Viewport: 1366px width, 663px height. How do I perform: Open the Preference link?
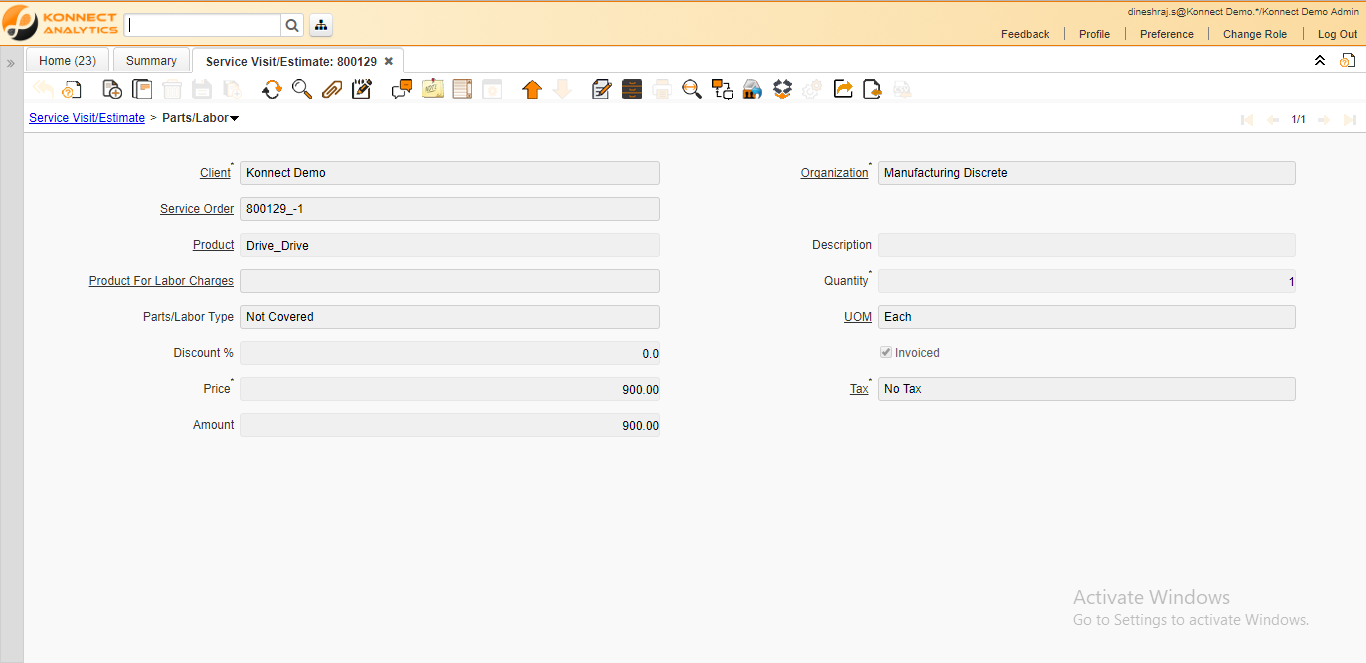click(x=1167, y=34)
